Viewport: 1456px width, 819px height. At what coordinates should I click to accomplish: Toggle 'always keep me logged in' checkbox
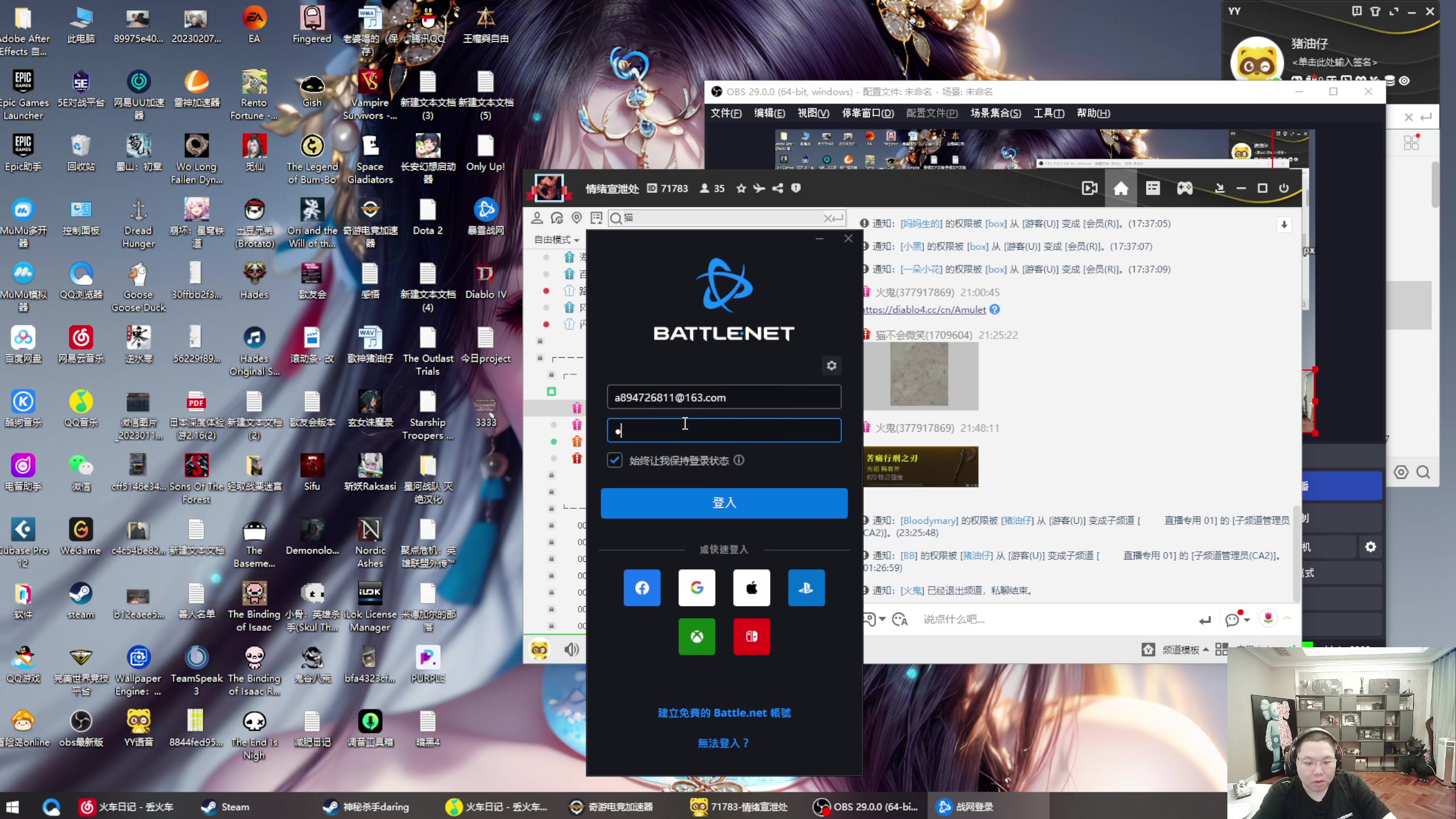click(615, 459)
